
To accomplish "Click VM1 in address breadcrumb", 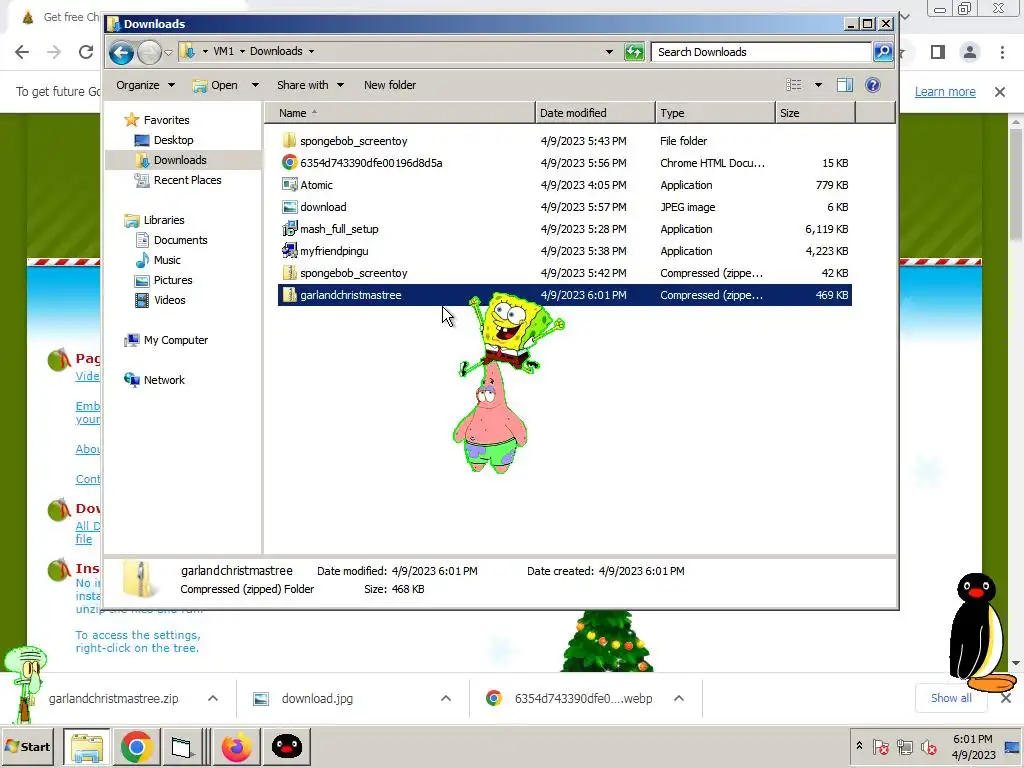I will click(x=223, y=51).
